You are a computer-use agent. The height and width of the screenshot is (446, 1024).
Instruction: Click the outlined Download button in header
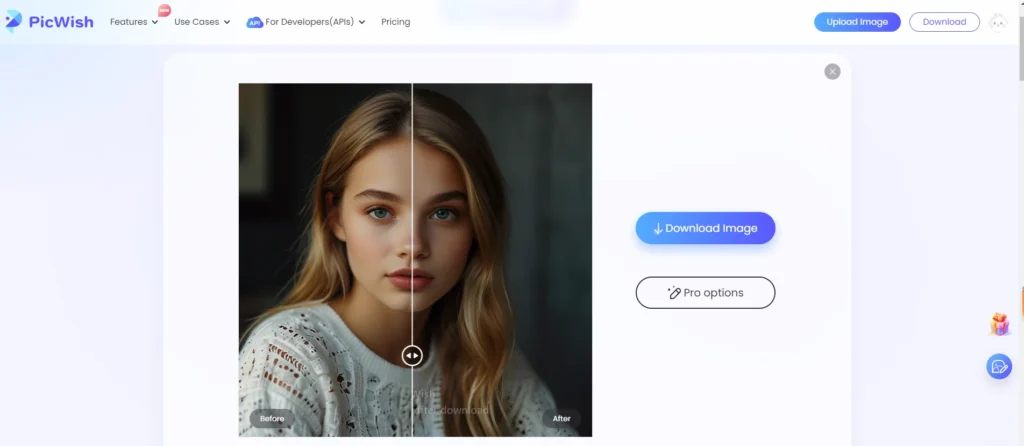click(x=944, y=22)
